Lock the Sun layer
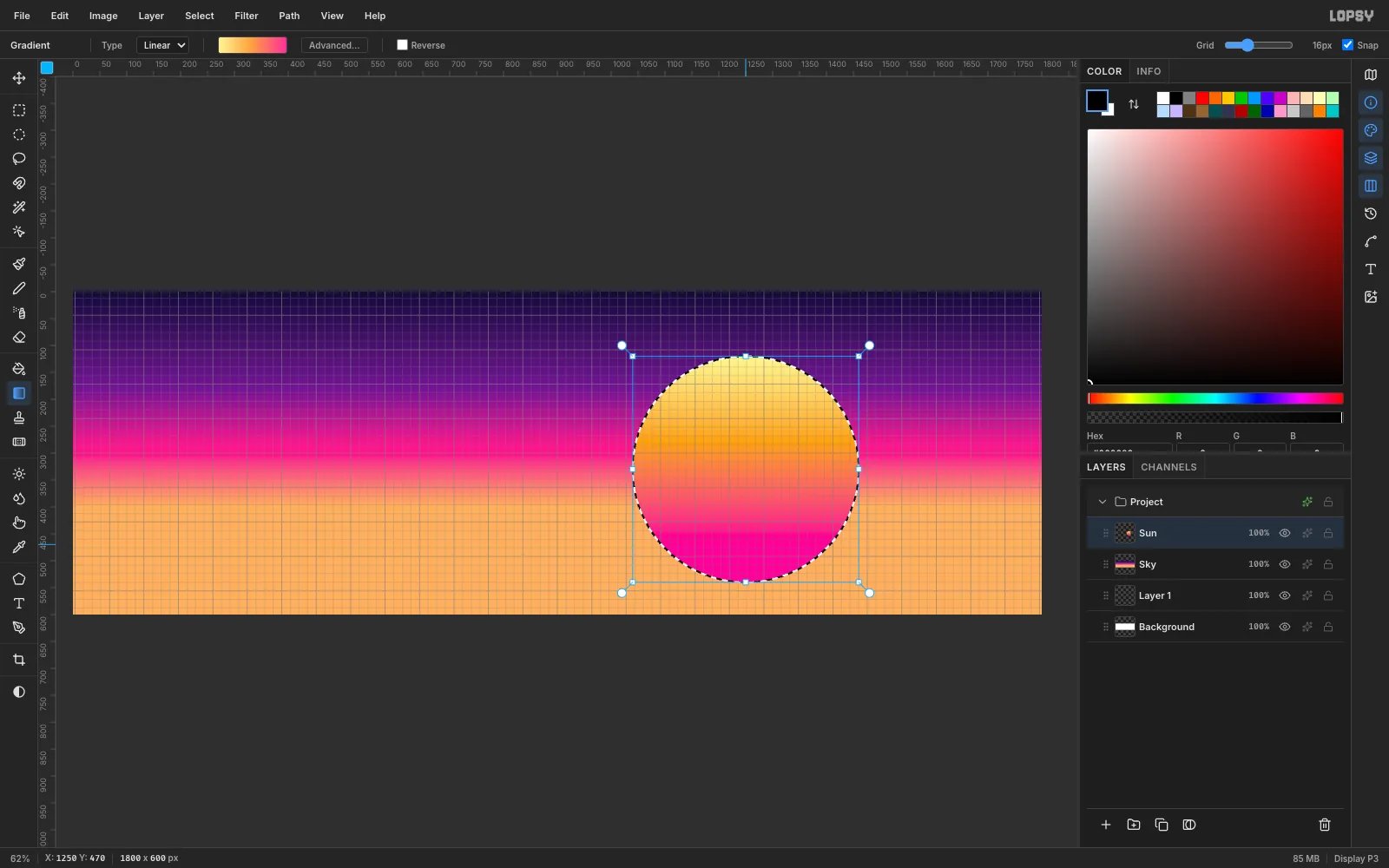The width and height of the screenshot is (1389, 868). coord(1328,533)
